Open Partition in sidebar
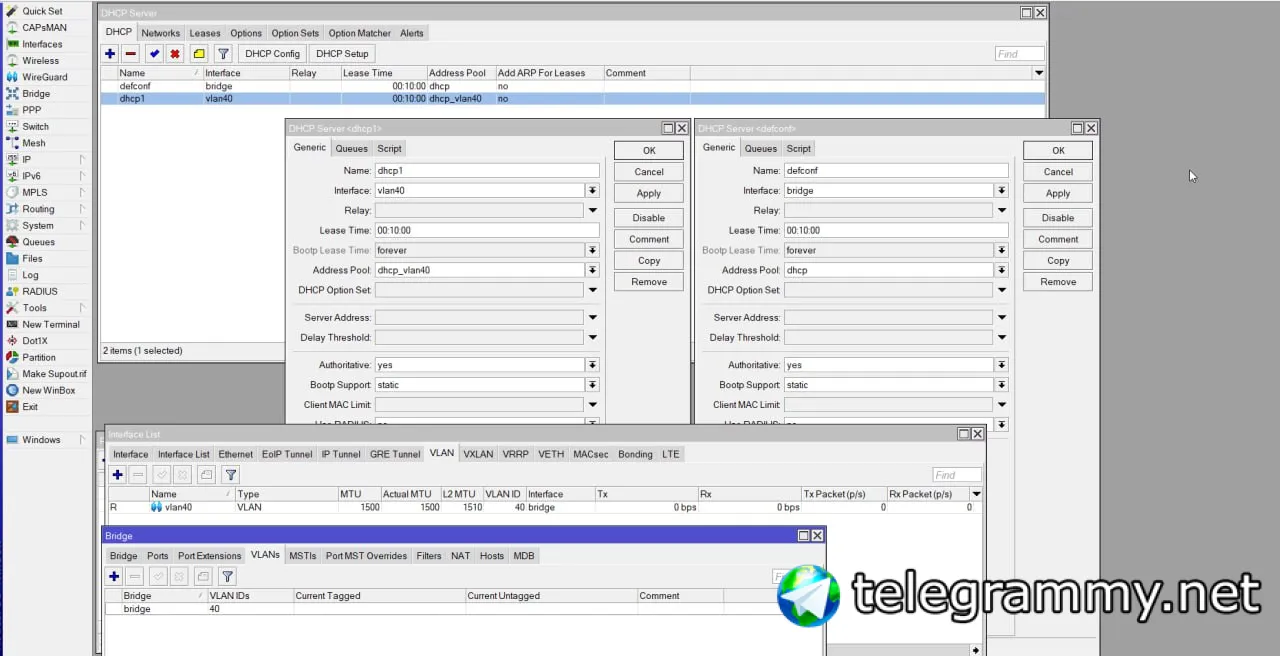This screenshot has width=1280, height=656. tap(39, 357)
